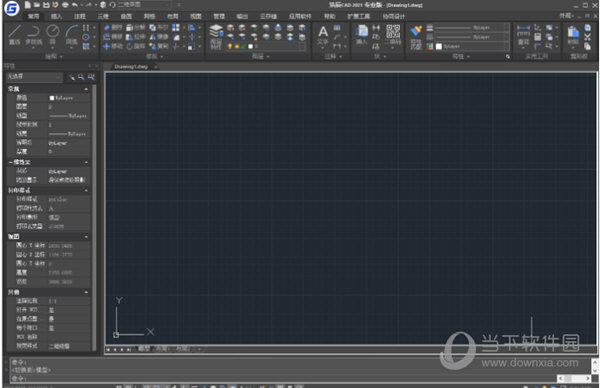This screenshot has width=600, height=388.
Task: Click the layer color swatch in layer dropdown
Action: [x=250, y=46]
